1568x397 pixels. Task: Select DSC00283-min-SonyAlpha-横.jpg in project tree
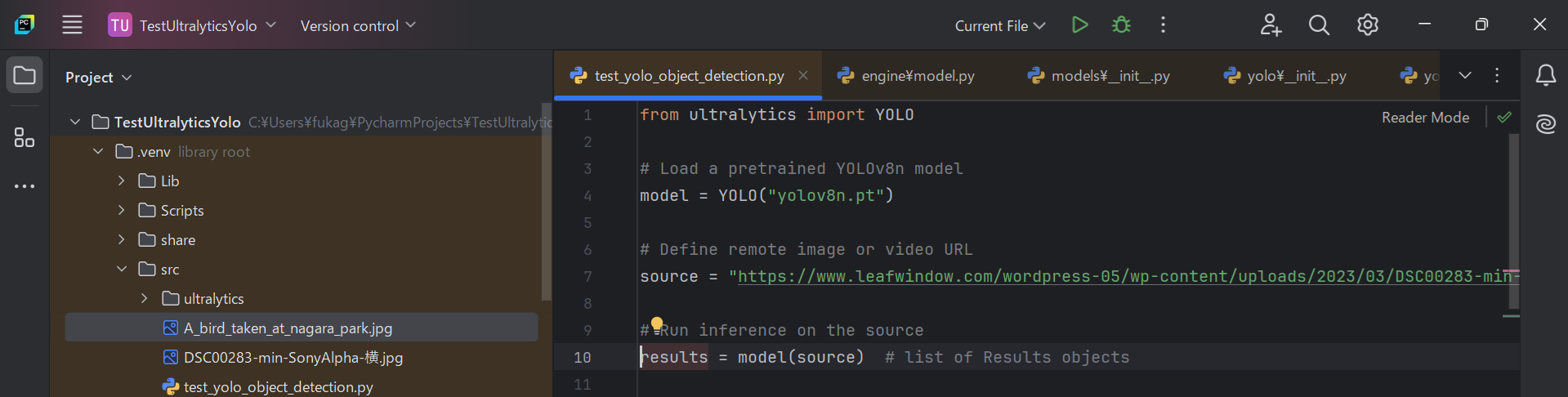click(x=293, y=357)
